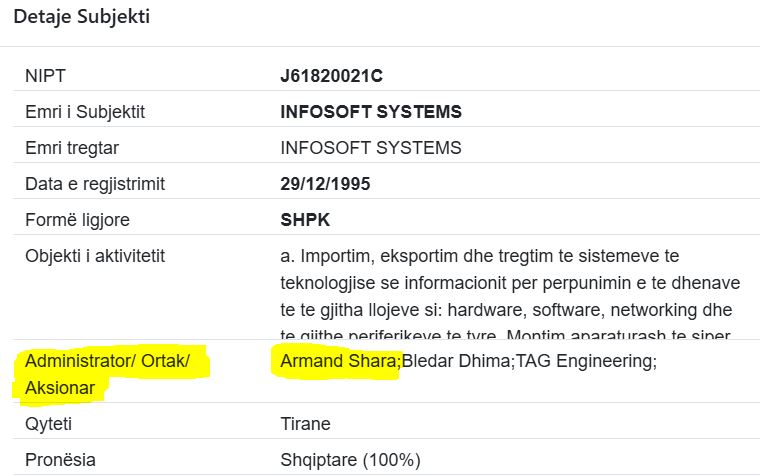The height and width of the screenshot is (476, 760).
Task: Select the city value Tirane
Action: point(305,424)
